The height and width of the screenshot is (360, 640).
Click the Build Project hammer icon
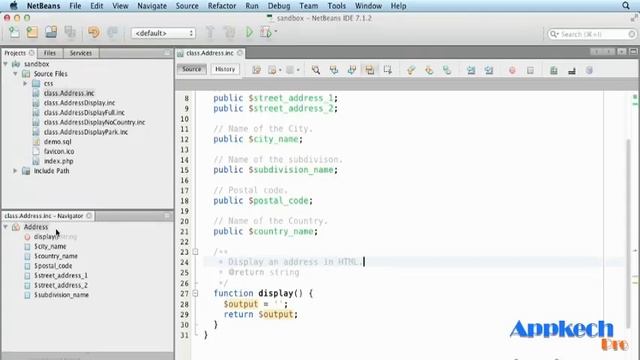coord(210,32)
